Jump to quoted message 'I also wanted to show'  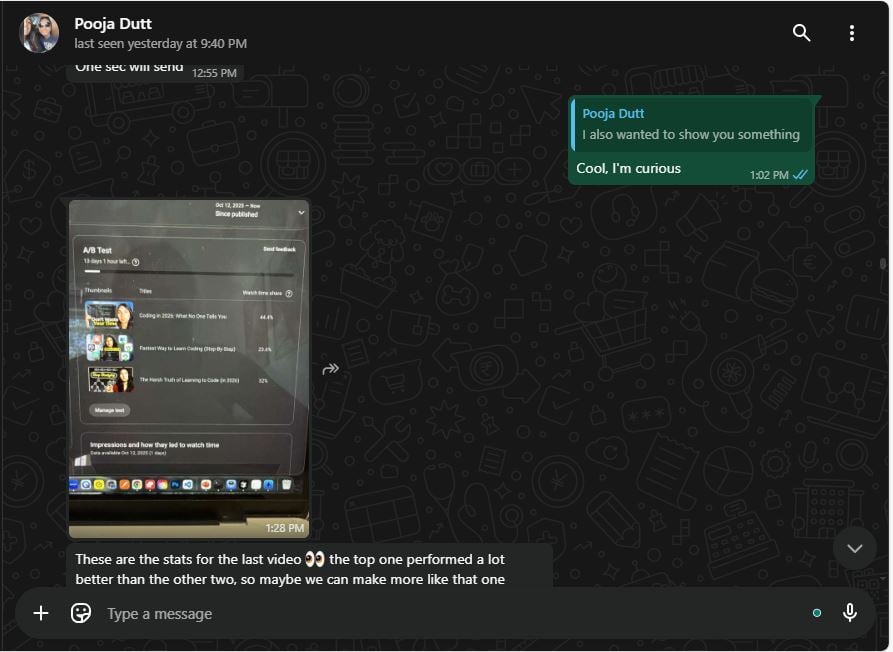tap(691, 125)
